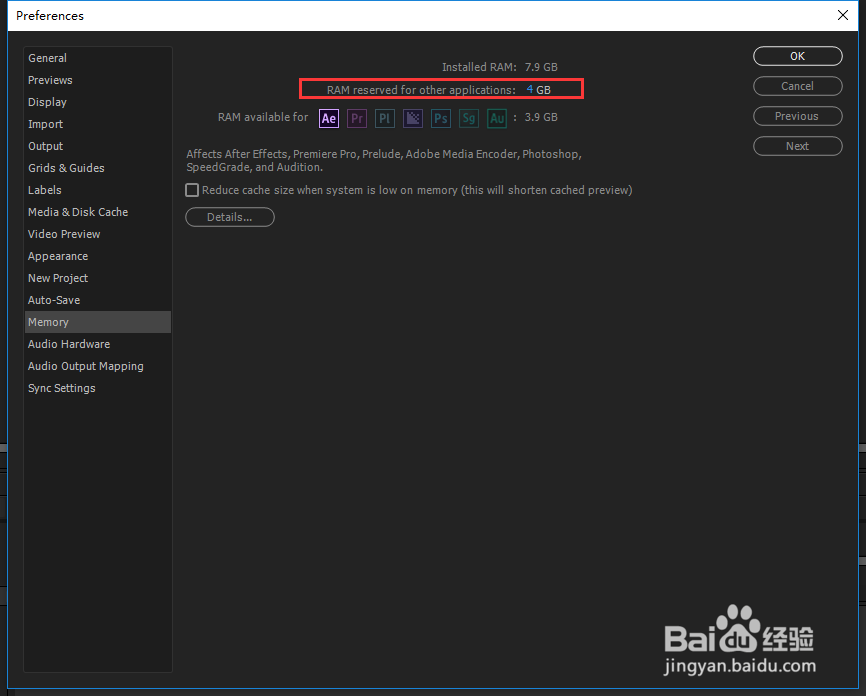Click the 'RAM available for' label
Image resolution: width=866 pixels, height=696 pixels.
coord(263,117)
